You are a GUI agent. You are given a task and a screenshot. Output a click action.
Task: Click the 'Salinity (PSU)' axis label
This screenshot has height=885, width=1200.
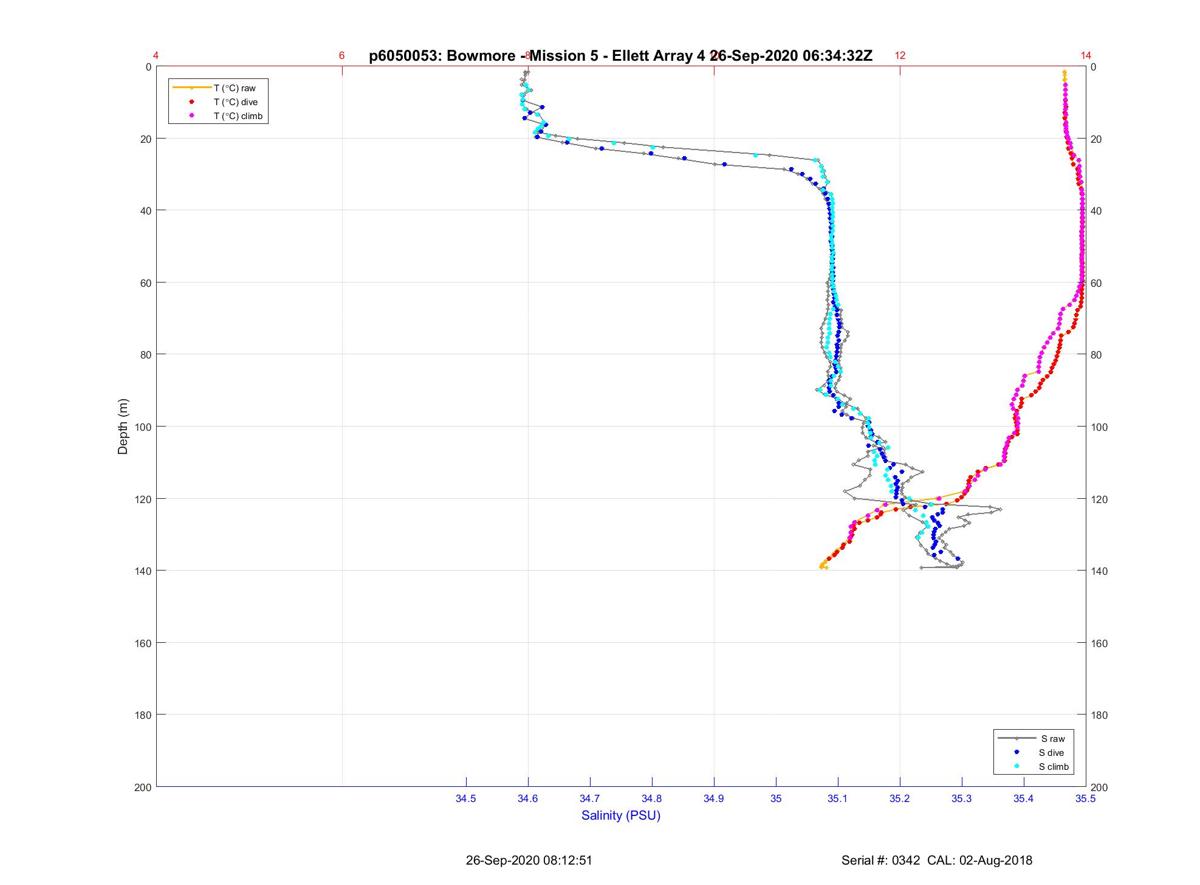pyautogui.click(x=621, y=815)
